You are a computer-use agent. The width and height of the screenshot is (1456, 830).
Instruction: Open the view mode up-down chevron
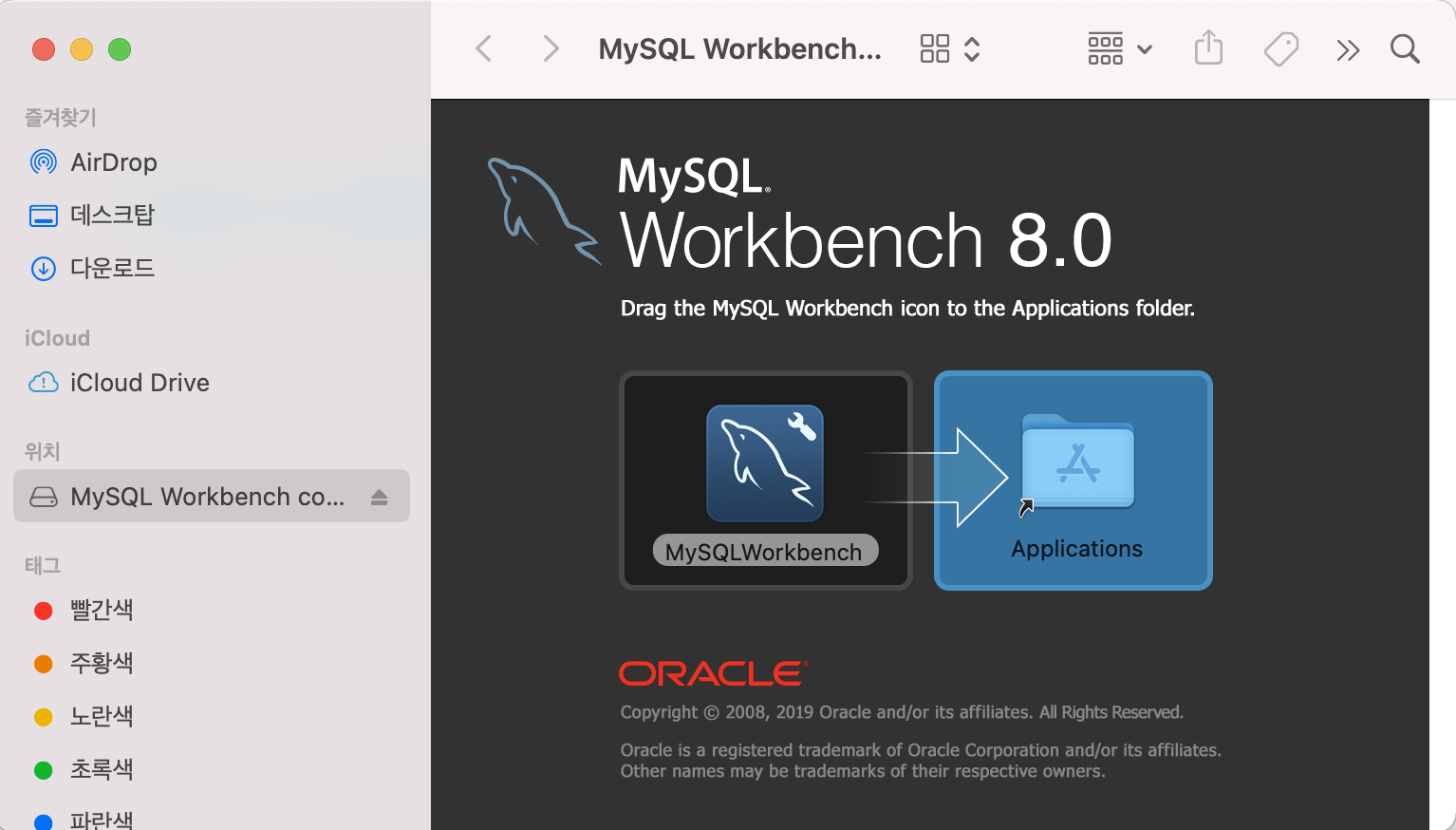(972, 48)
